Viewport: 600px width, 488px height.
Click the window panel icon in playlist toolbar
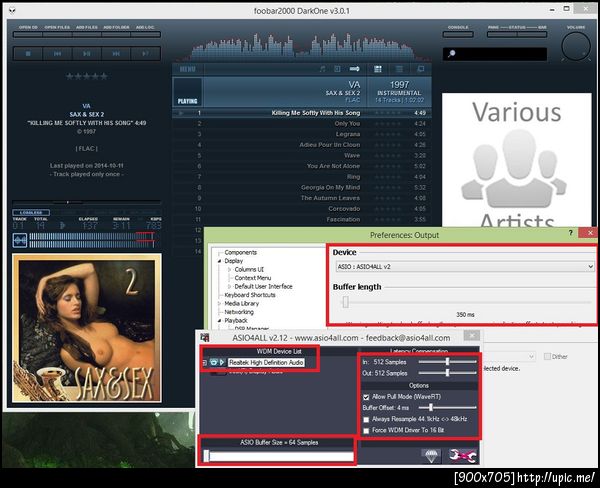(x=421, y=69)
